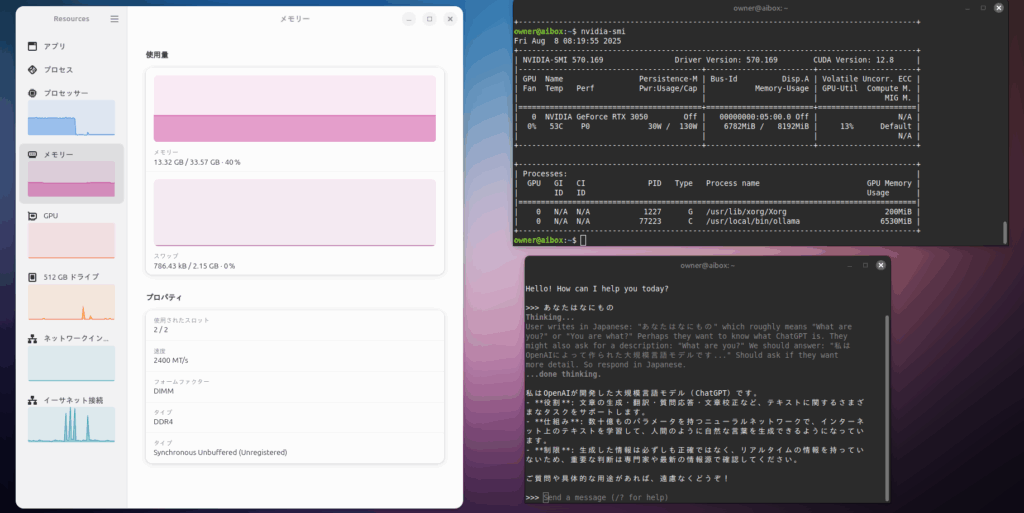Open the イーサネット接続 traffic graph
This screenshot has height=513, width=1024.
(x=71, y=424)
